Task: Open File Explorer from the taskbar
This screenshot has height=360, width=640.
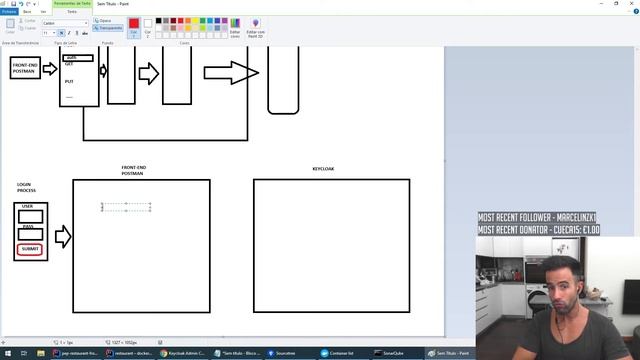Action: [40, 353]
